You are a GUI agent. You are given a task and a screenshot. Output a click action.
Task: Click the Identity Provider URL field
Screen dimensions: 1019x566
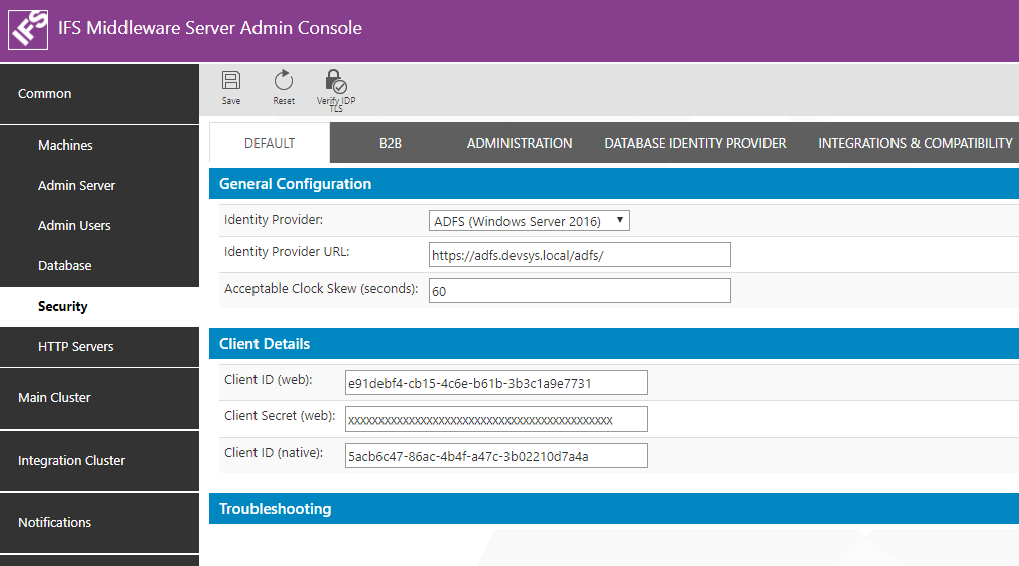click(x=579, y=255)
